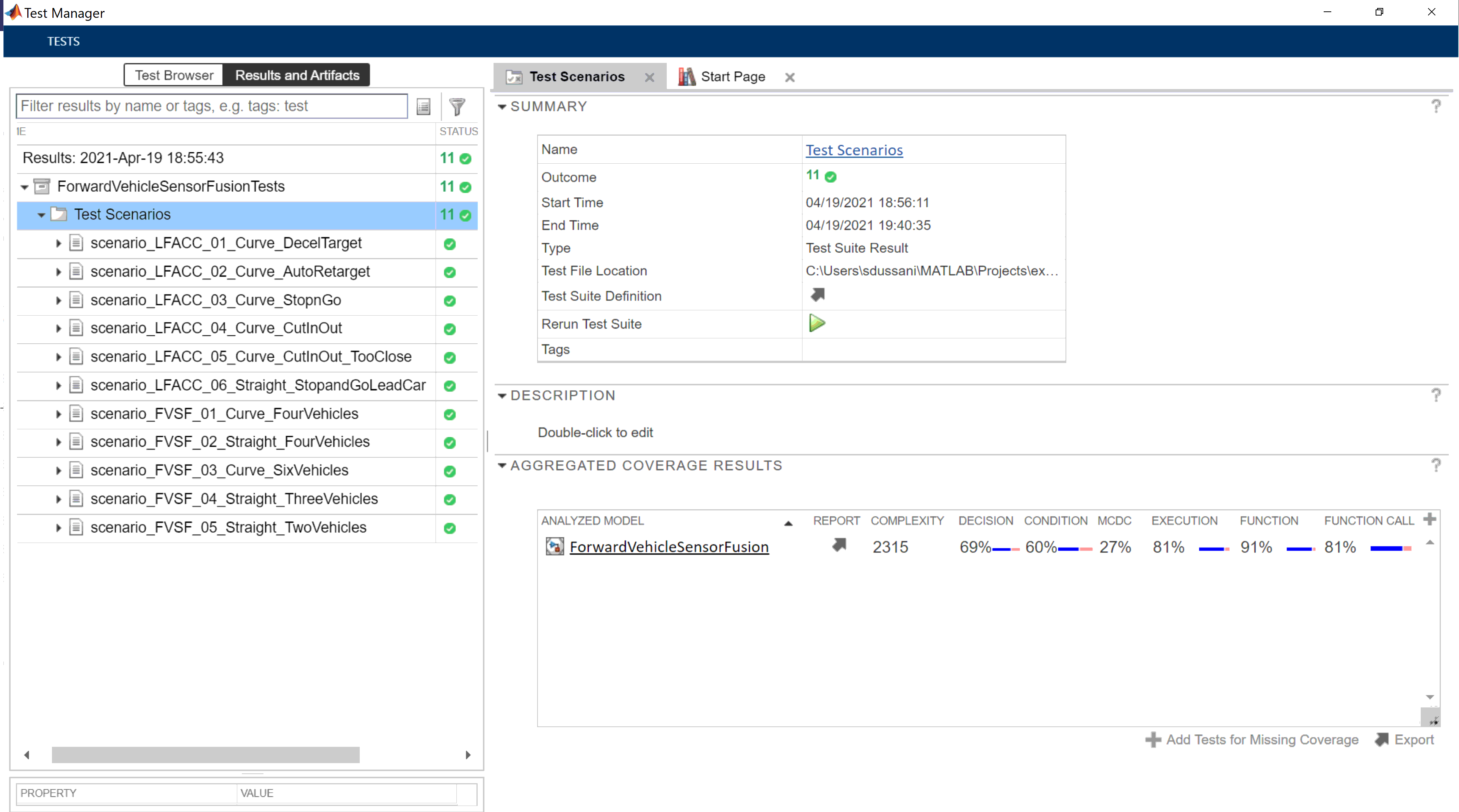
Task: Collapse the Test Scenarios tree folder
Action: pos(41,215)
